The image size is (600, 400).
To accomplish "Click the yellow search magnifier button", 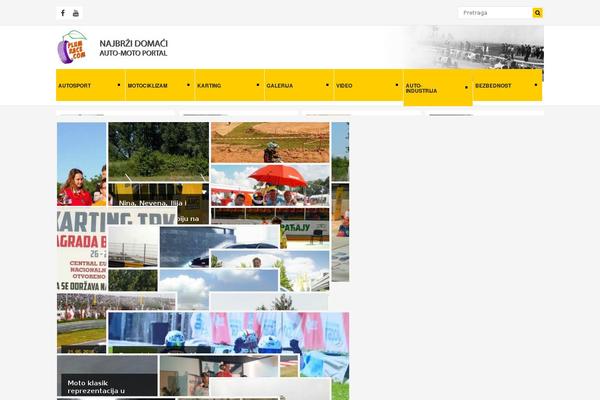I will (x=537, y=13).
